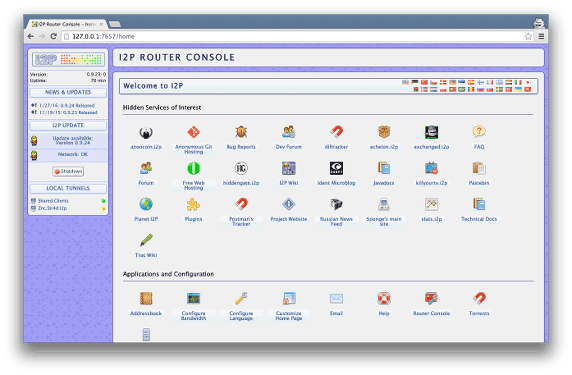The image size is (572, 375).
Task: Open the LOCAL TUNNELS sidebar heading
Action: point(68,188)
